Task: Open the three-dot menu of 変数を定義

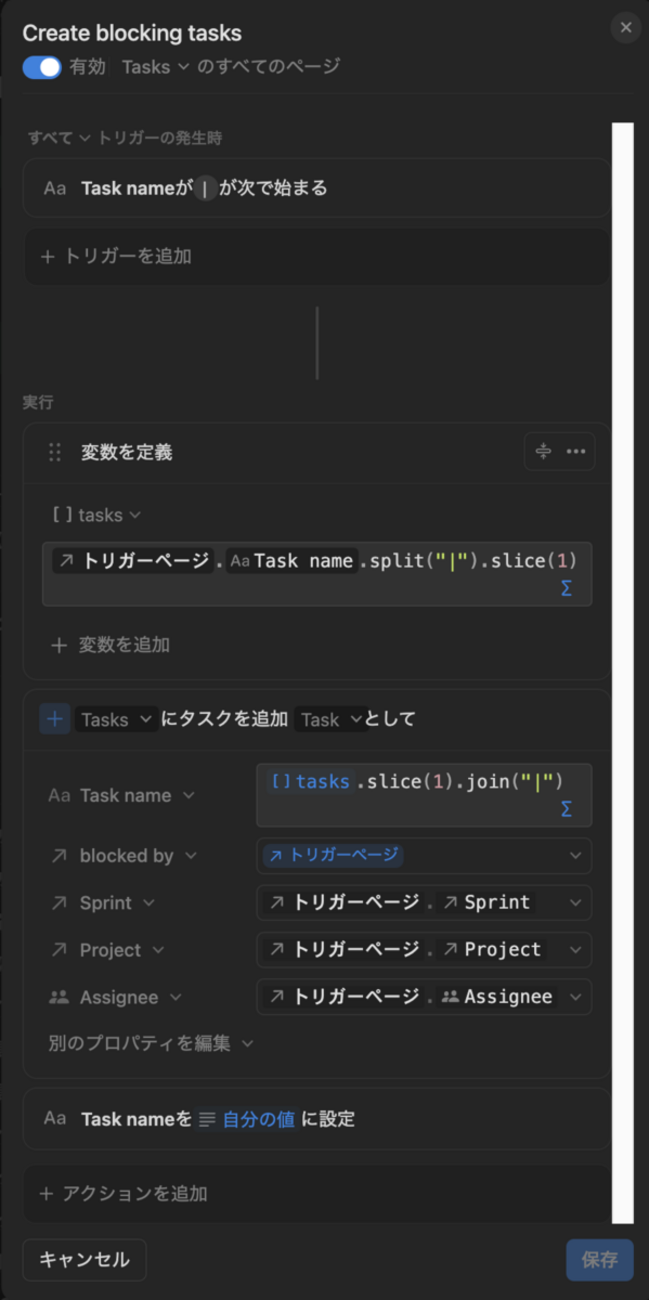Action: (576, 452)
